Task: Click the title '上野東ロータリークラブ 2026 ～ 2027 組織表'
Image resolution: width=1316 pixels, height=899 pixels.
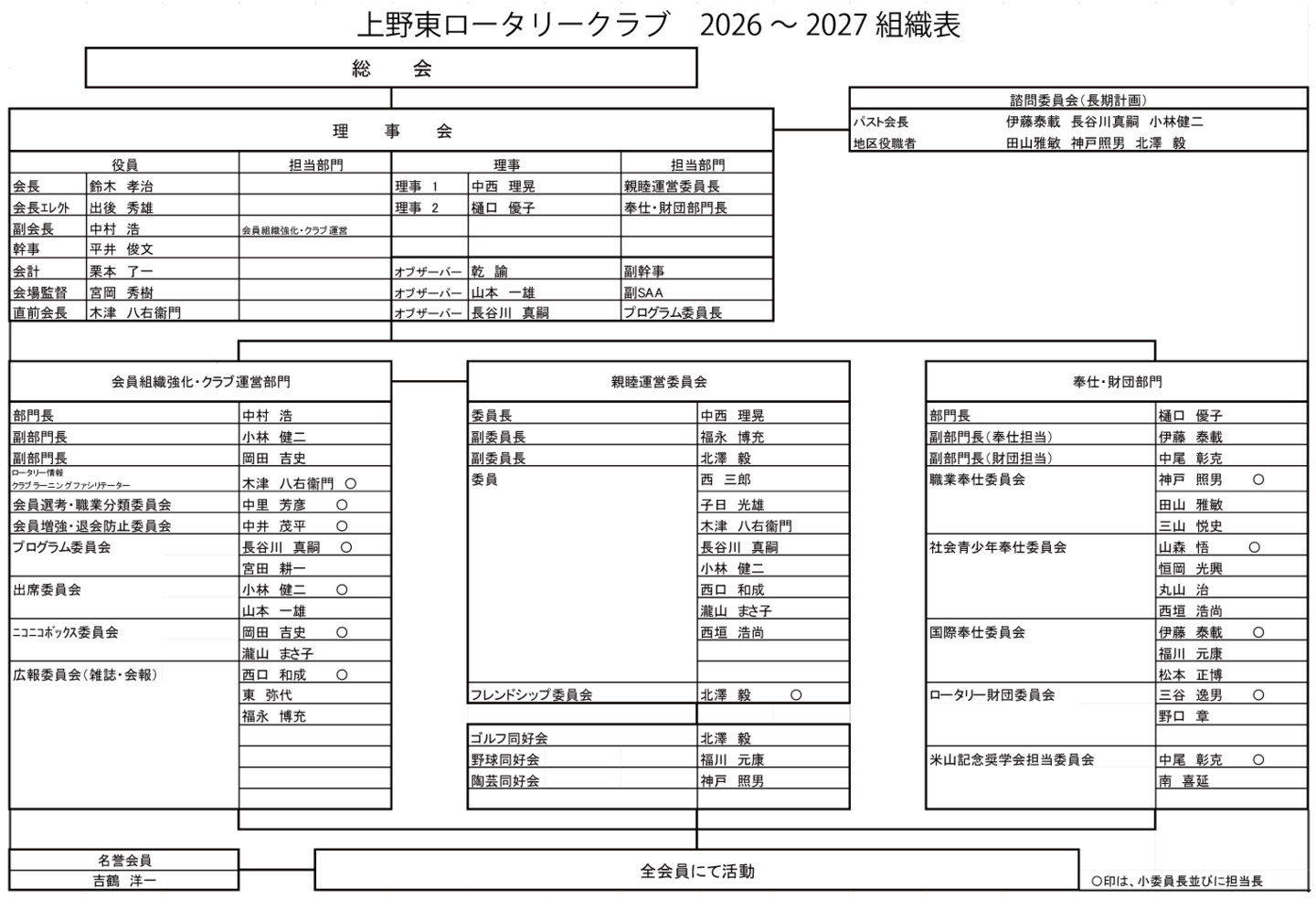Action: [x=658, y=25]
